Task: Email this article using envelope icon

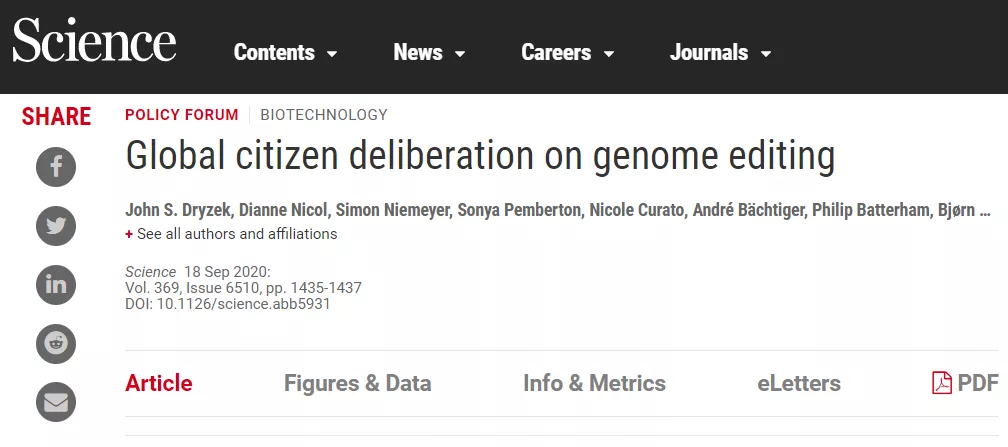Action: click(56, 403)
